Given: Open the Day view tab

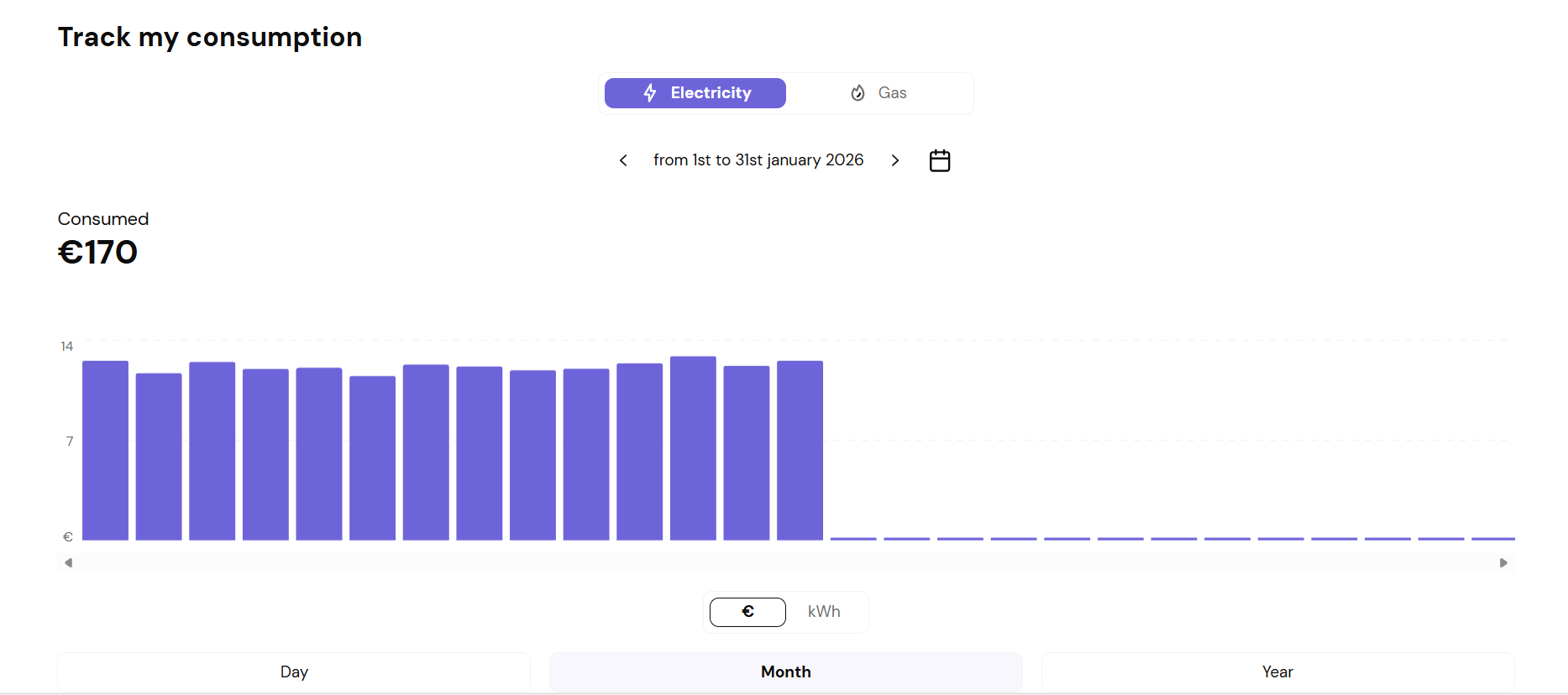Looking at the screenshot, I should point(294,671).
